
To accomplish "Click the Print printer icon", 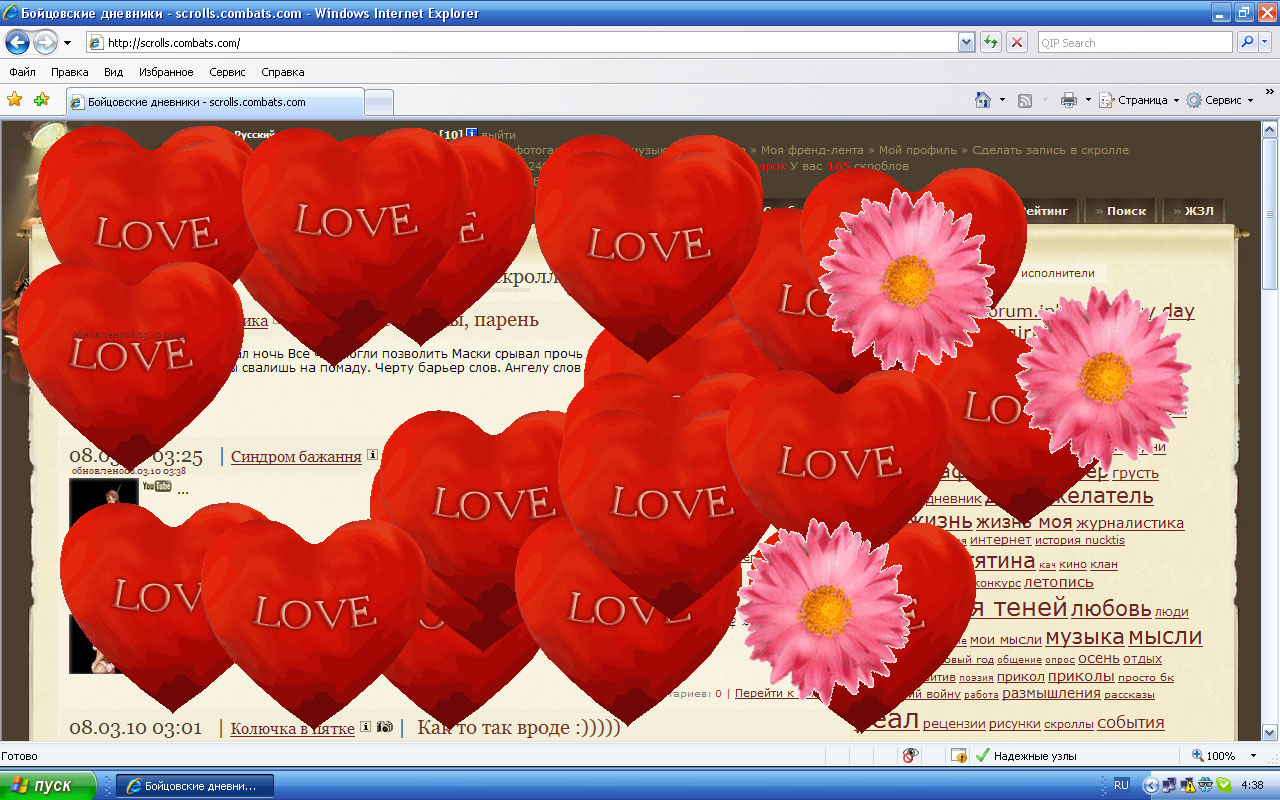I will pyautogui.click(x=1068, y=100).
